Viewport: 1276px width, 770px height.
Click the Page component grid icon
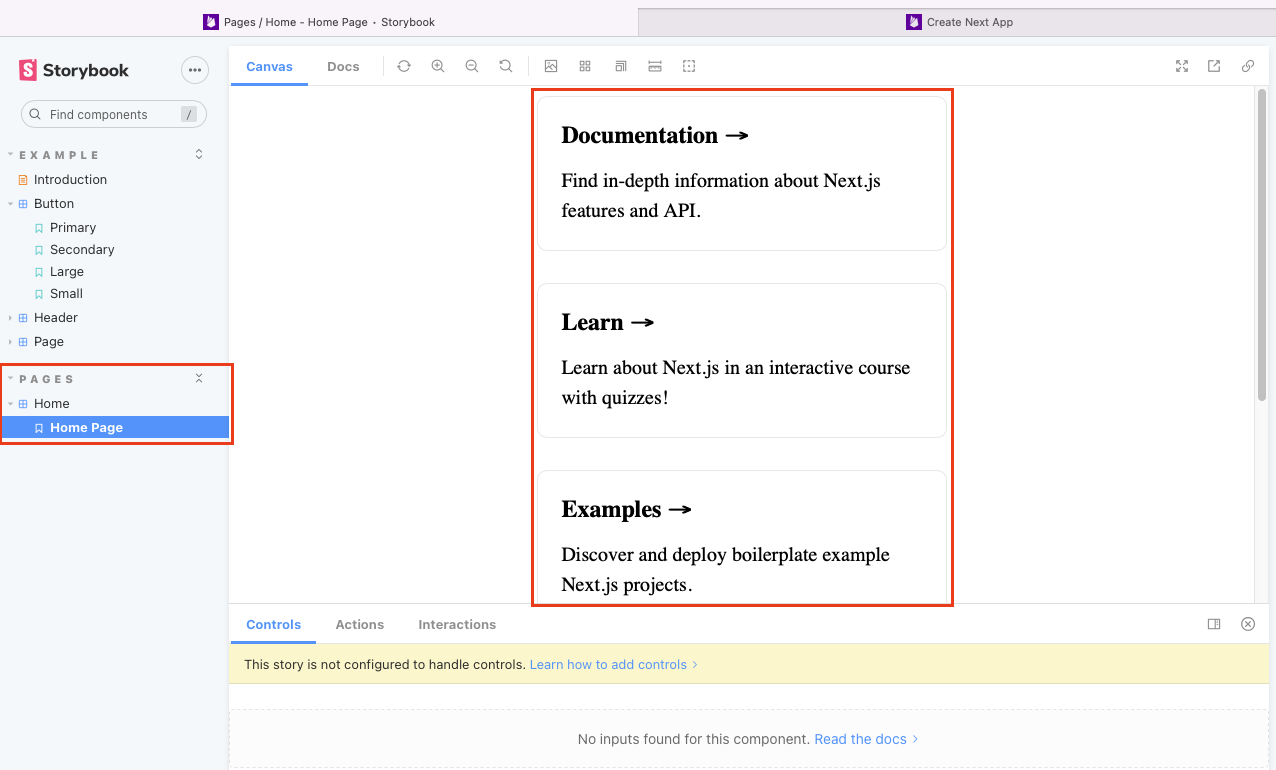[23, 342]
